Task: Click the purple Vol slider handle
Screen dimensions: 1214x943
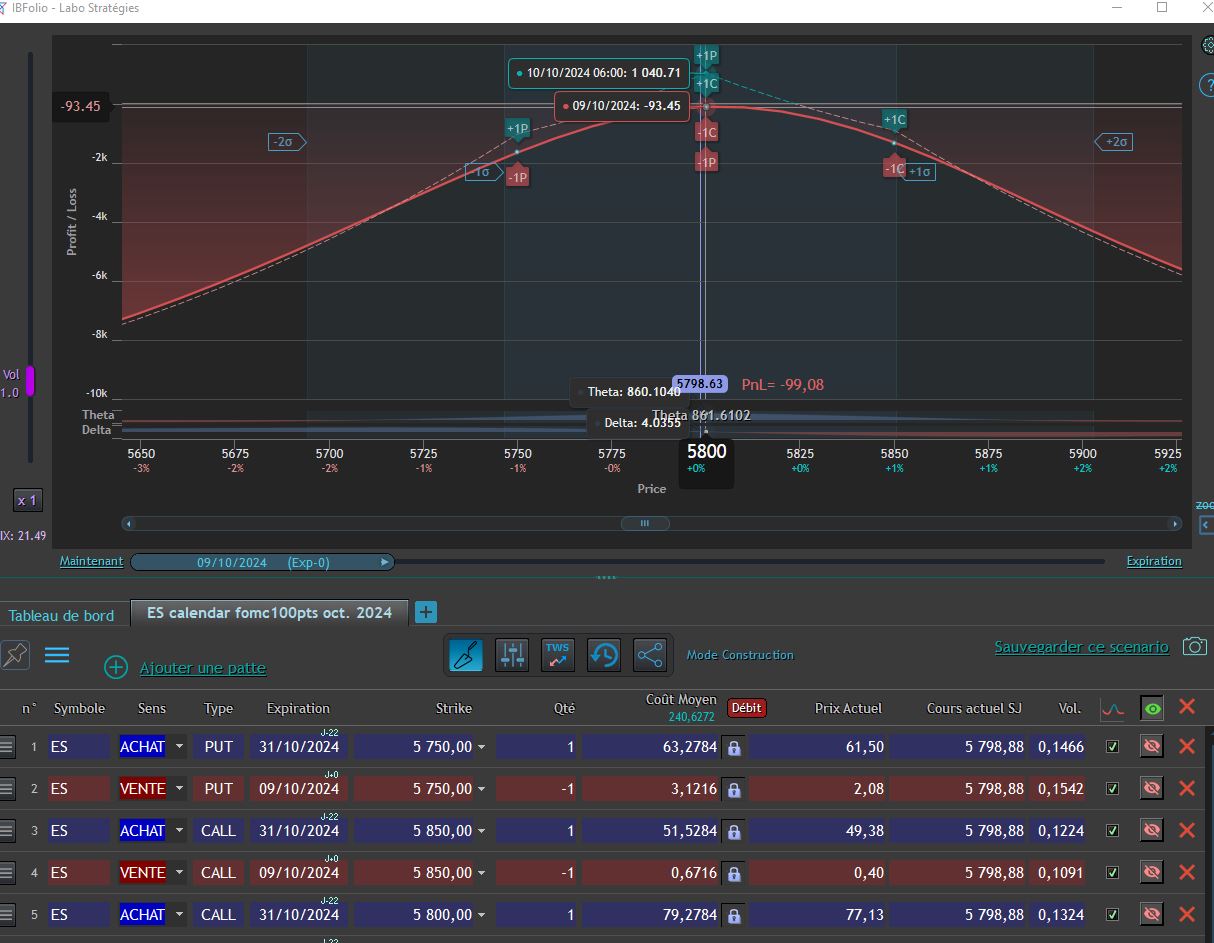Action: [x=30, y=381]
